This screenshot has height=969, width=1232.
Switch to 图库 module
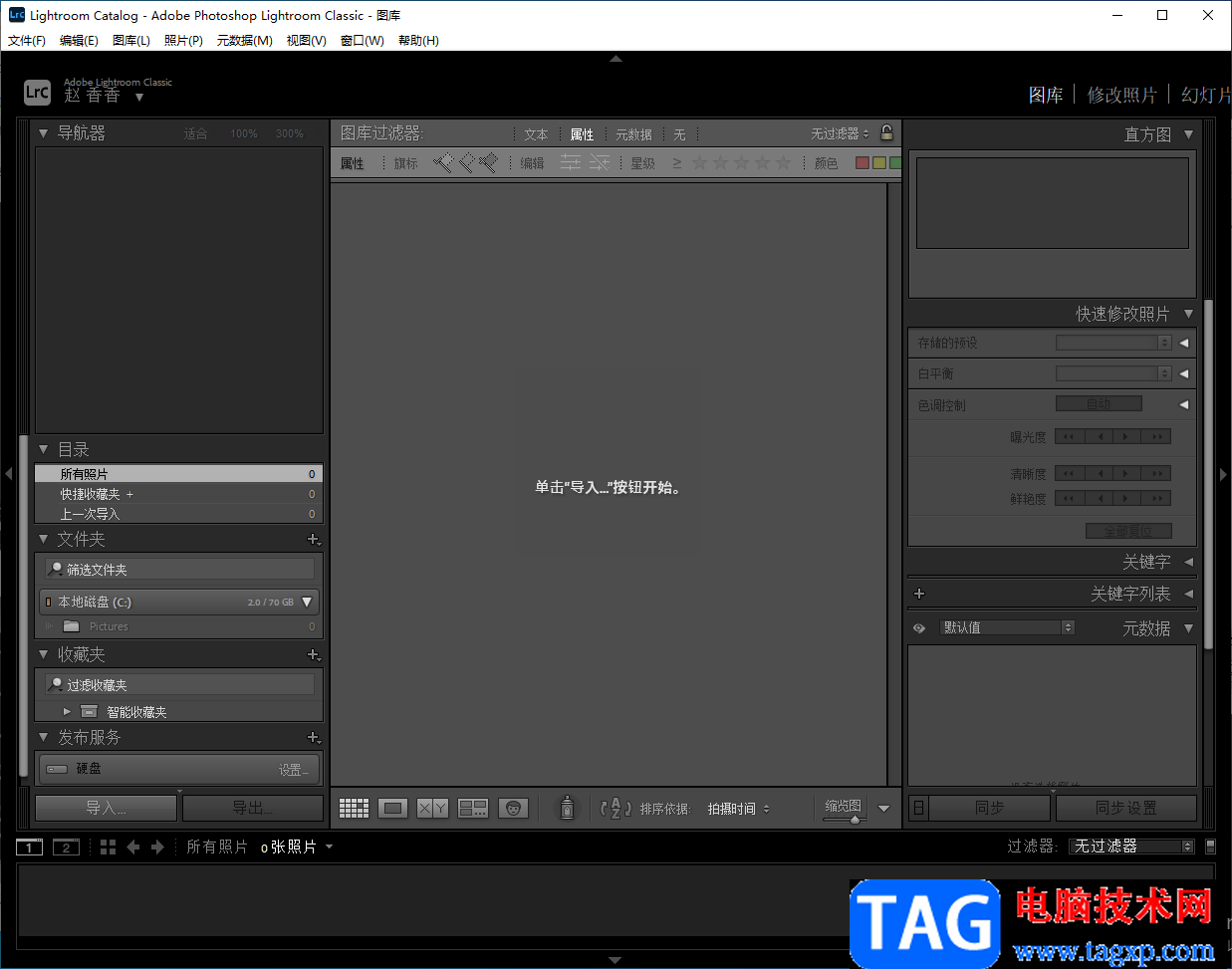point(1046,95)
